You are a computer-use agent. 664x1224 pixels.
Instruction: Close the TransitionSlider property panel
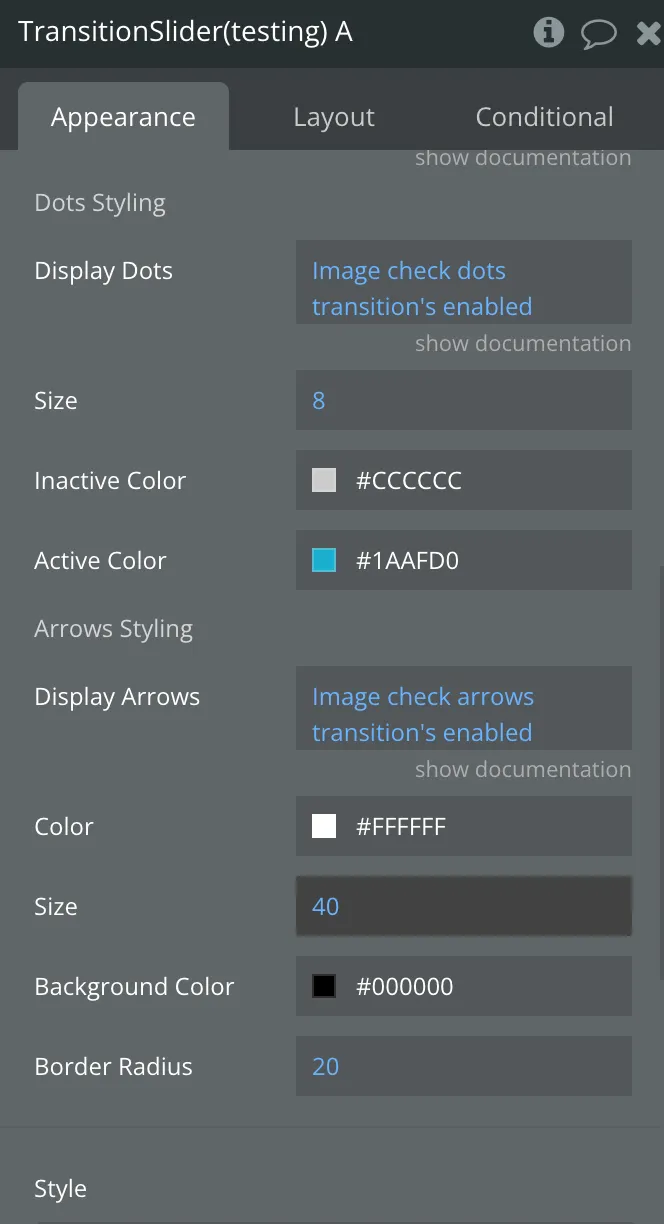pyautogui.click(x=648, y=34)
